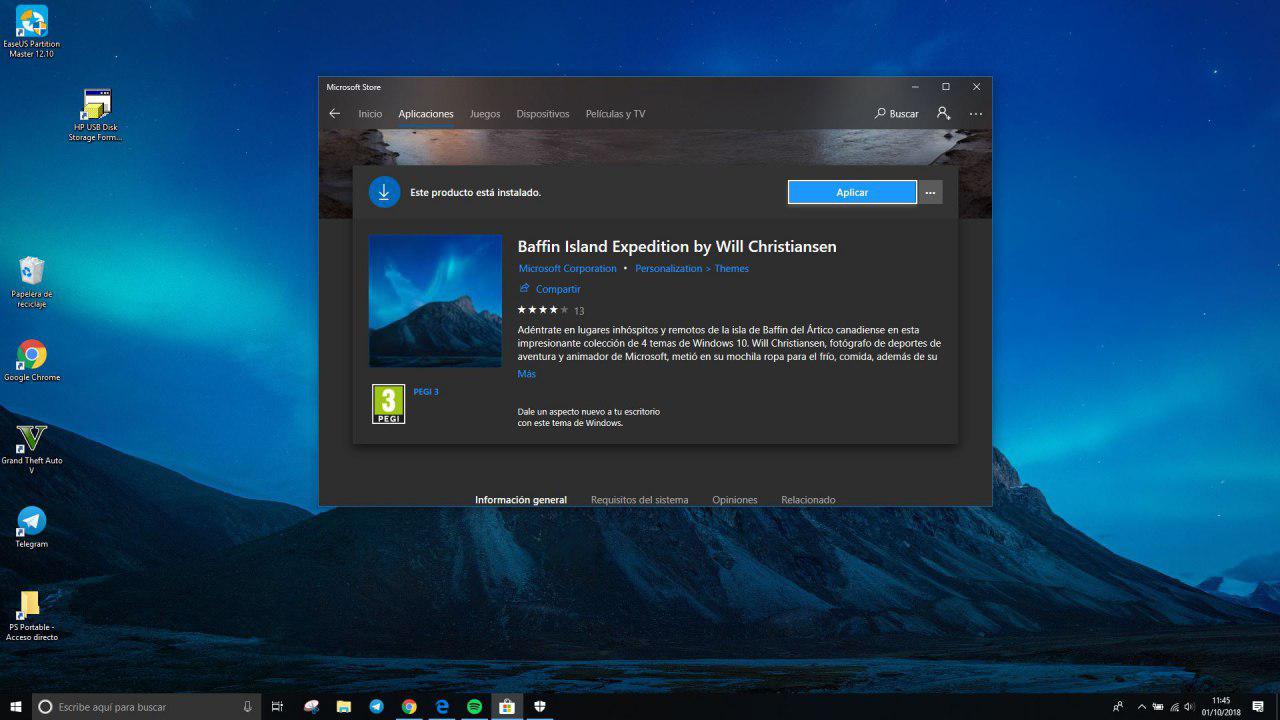The width and height of the screenshot is (1280, 720).
Task: Select the Información general section tab
Action: click(521, 500)
